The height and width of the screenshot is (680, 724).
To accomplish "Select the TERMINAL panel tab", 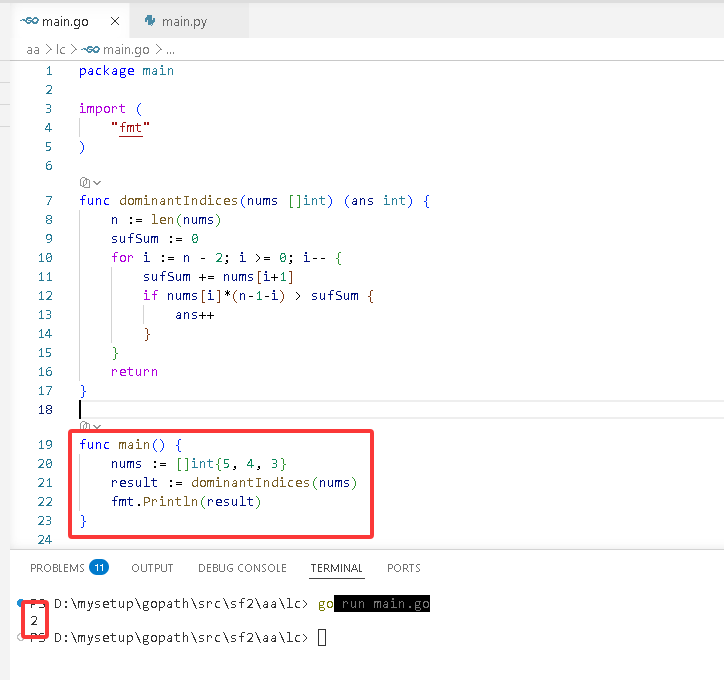I will (x=337, y=568).
